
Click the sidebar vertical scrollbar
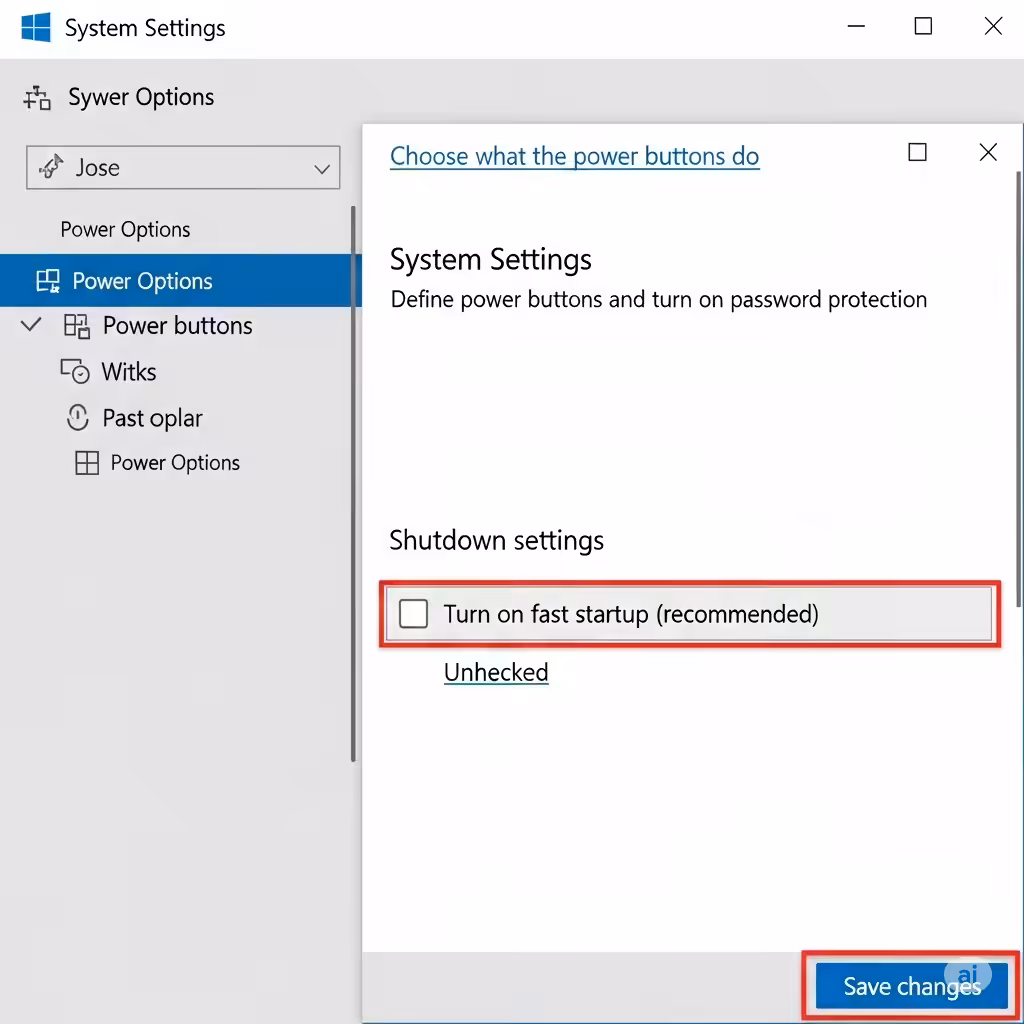click(353, 483)
